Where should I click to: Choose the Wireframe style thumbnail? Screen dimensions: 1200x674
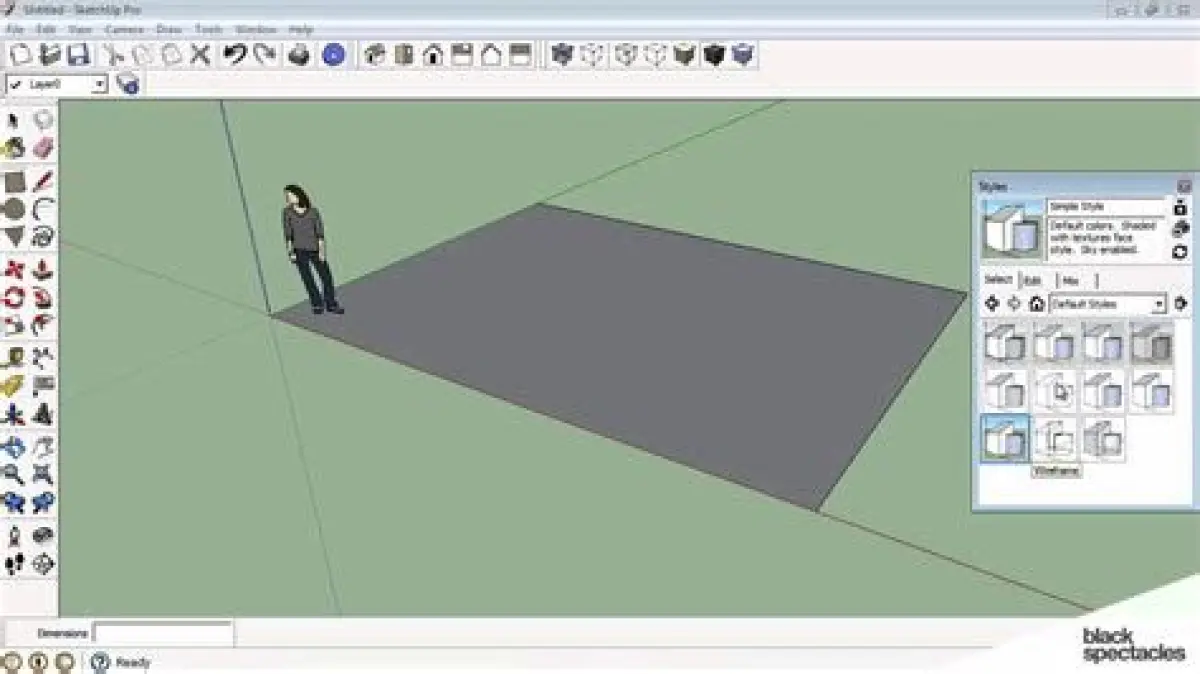click(1054, 439)
